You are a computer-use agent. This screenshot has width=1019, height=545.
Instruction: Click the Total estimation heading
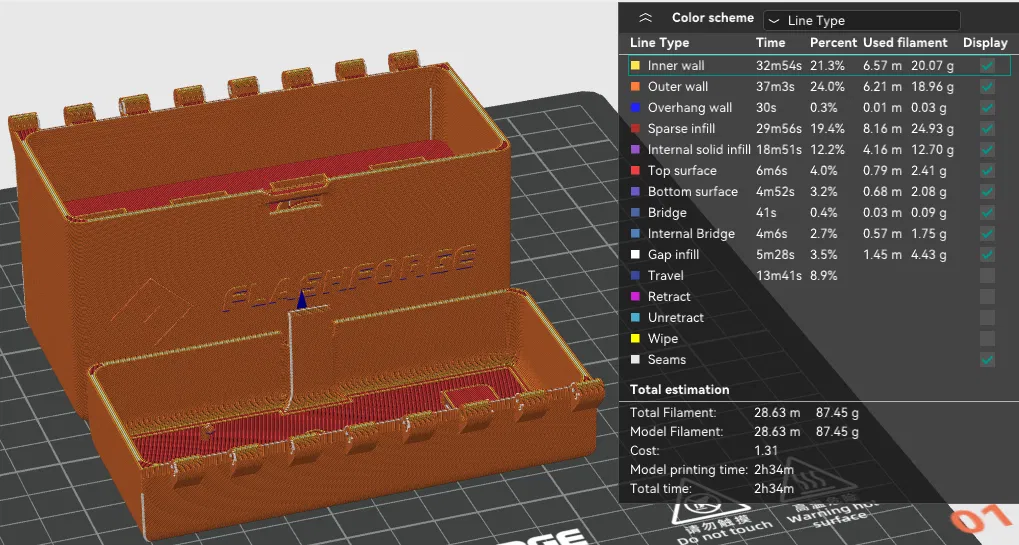680,390
